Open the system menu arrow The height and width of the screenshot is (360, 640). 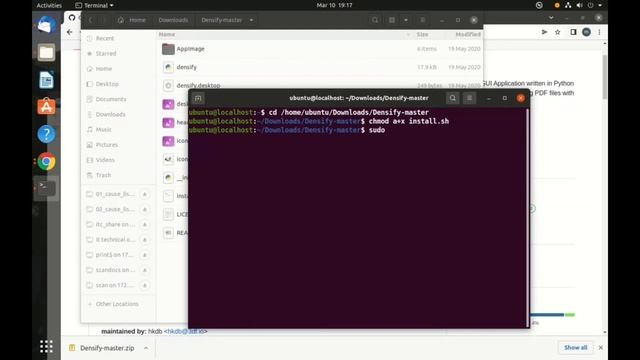pos(600,5)
